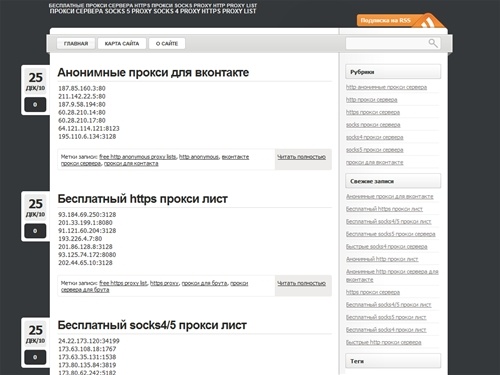The width and height of the screenshot is (500, 375).
Task: Open recent post Быстрые socks4 прокси сервера
Action: click(x=387, y=247)
